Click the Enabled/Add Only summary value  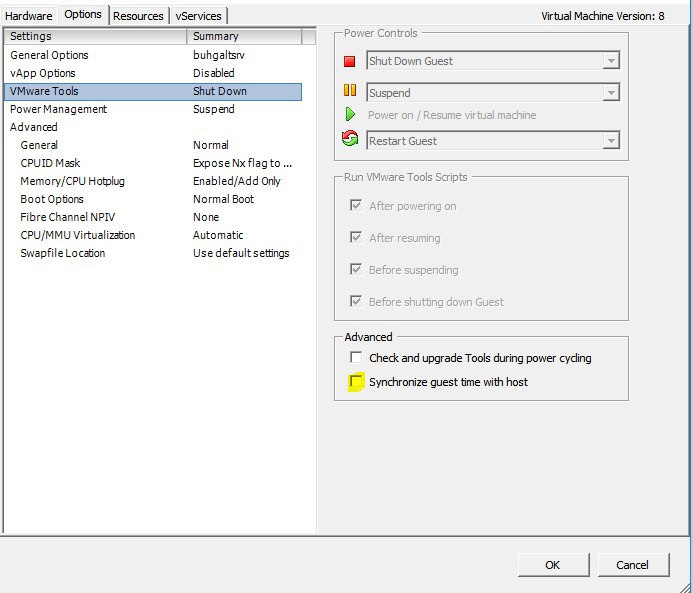[237, 181]
